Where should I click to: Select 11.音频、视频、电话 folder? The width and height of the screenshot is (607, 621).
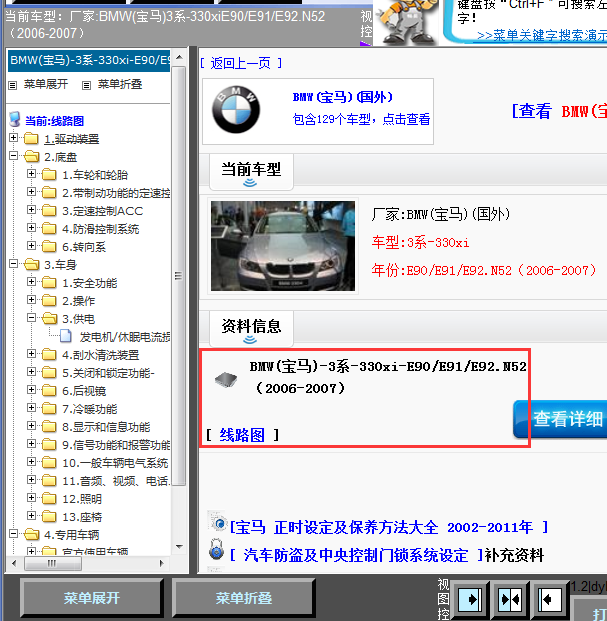click(x=116, y=481)
